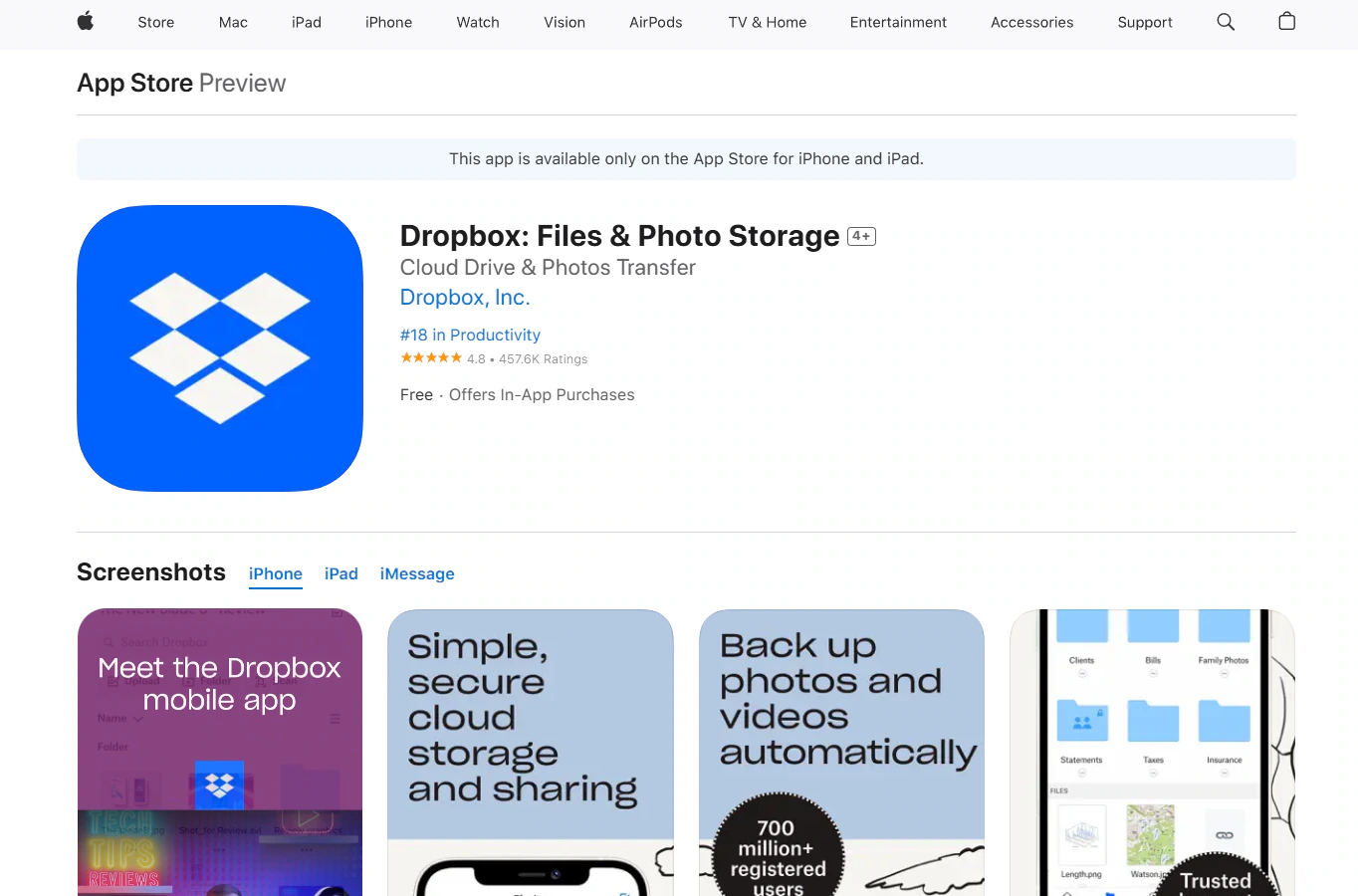Click the App Store Preview heading link
This screenshot has width=1358, height=896.
pos(181,83)
